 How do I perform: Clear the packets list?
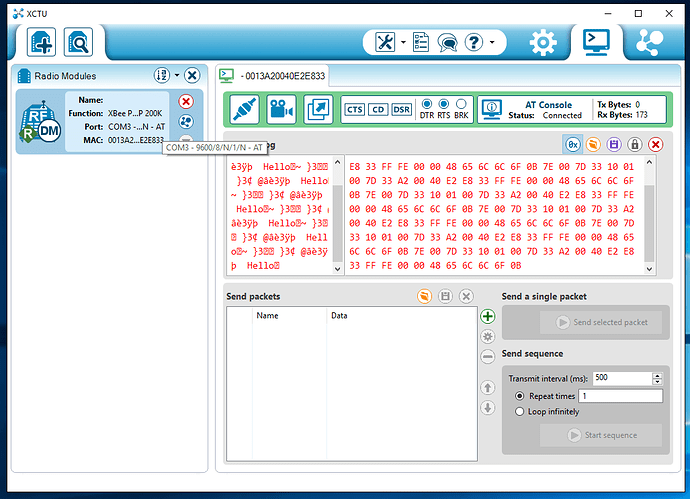(x=466, y=296)
